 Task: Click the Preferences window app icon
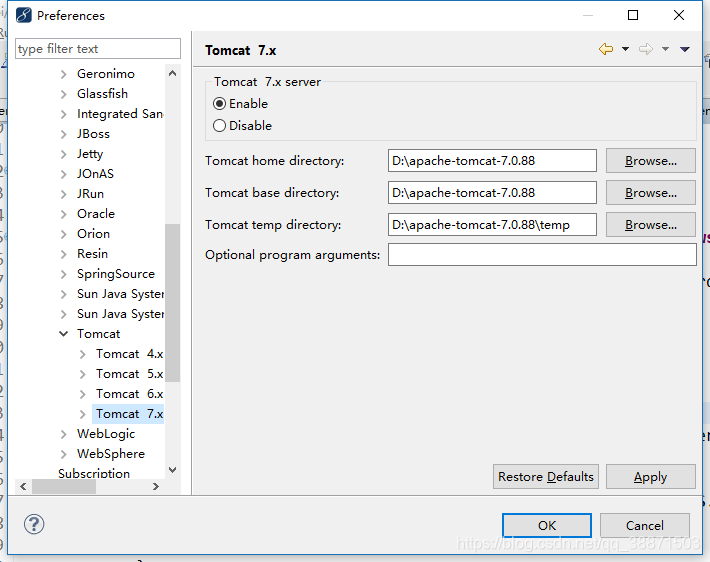click(x=24, y=15)
